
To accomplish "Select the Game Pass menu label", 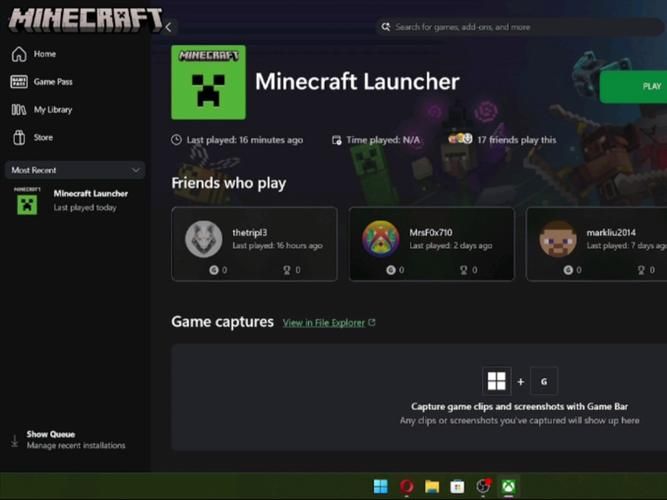I will pyautogui.click(x=53, y=82).
